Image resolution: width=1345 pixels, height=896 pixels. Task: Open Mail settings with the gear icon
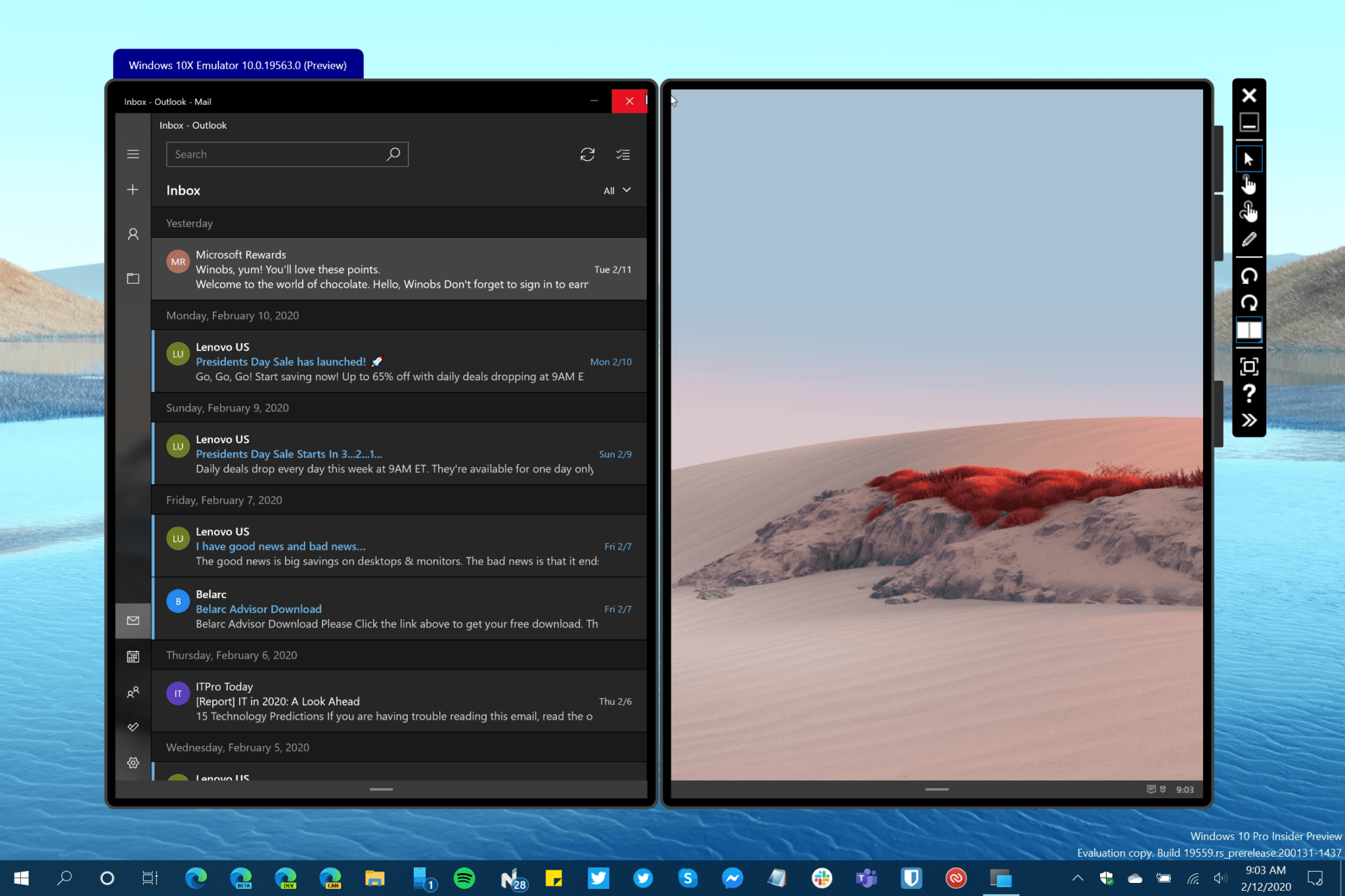133,762
